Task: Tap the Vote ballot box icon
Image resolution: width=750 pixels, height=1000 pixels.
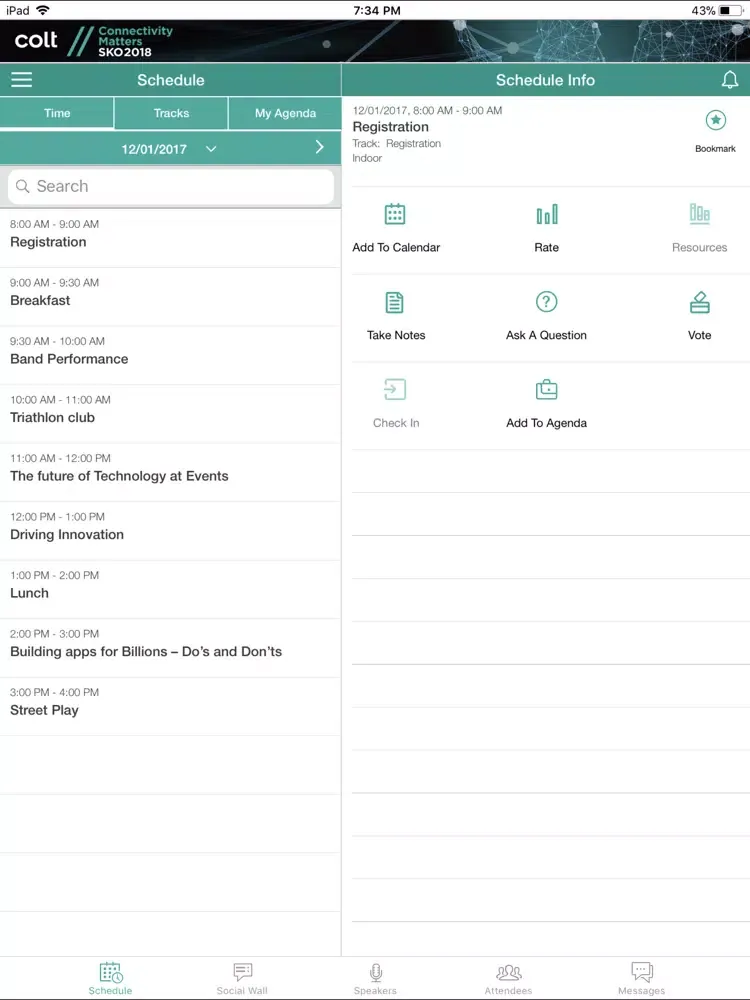Action: click(x=699, y=302)
